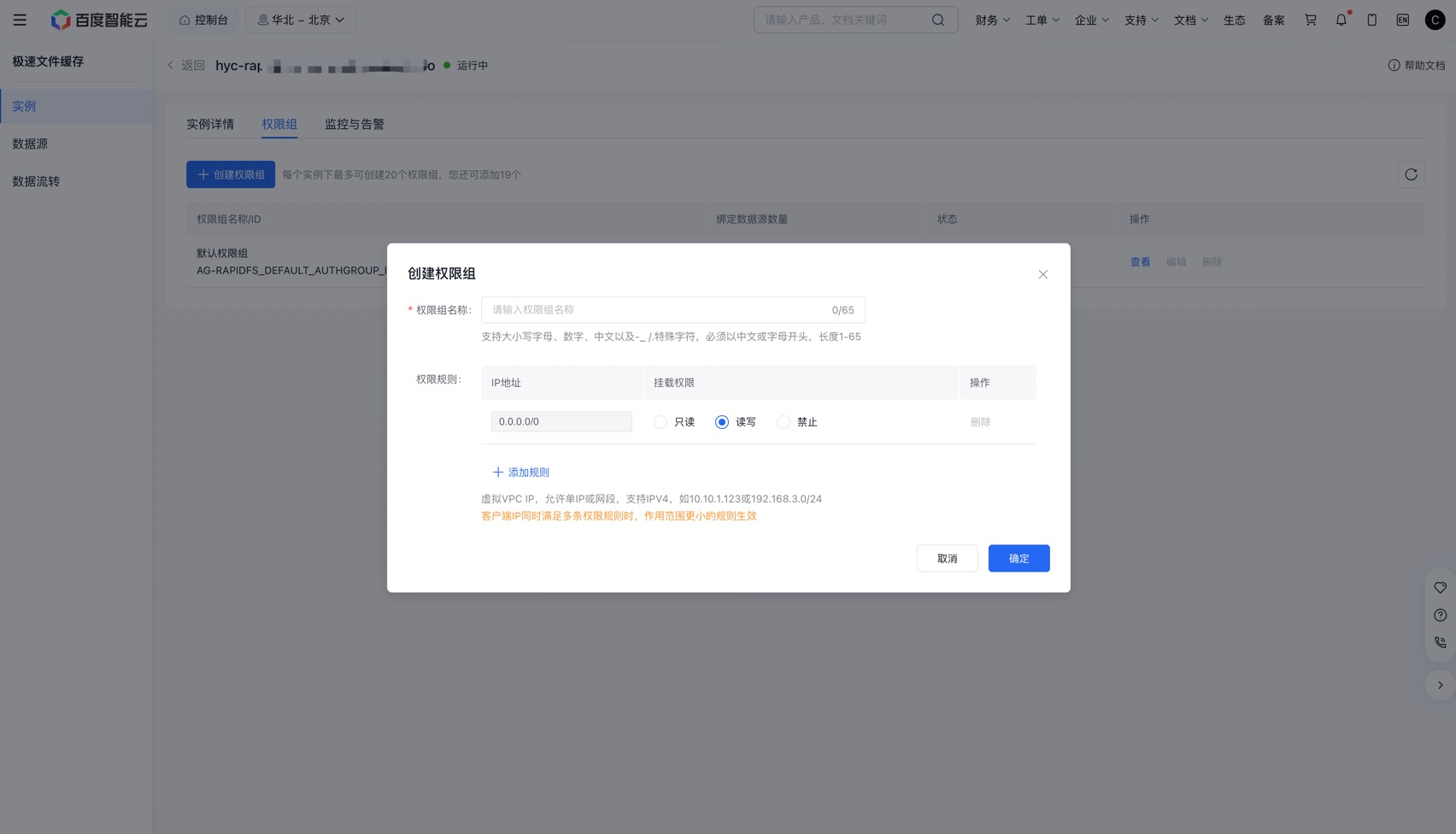Click the search magnifier icon

[x=938, y=20]
